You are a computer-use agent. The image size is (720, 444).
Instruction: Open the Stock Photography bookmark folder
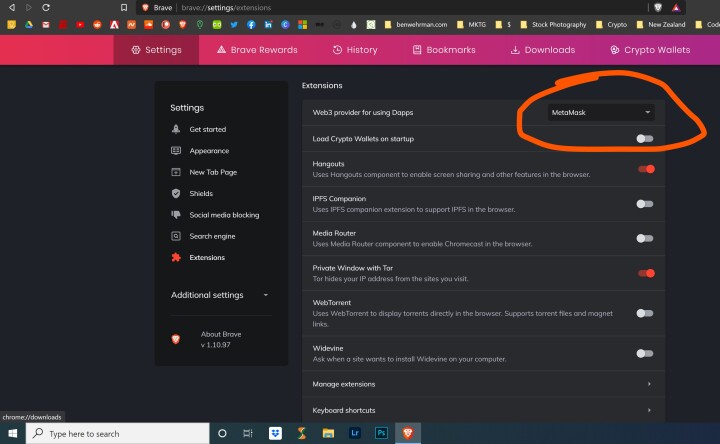coord(553,24)
